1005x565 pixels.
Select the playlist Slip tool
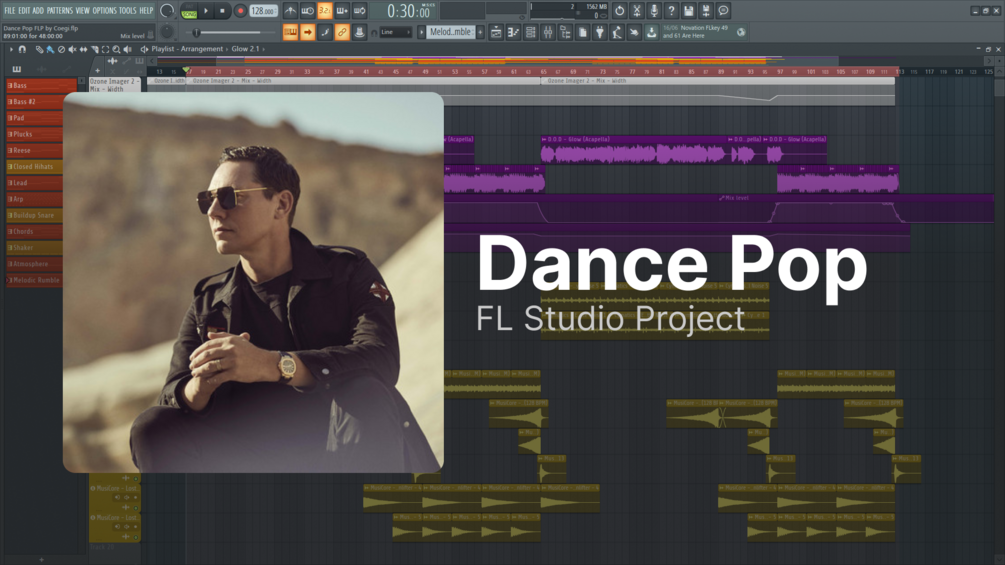point(83,49)
